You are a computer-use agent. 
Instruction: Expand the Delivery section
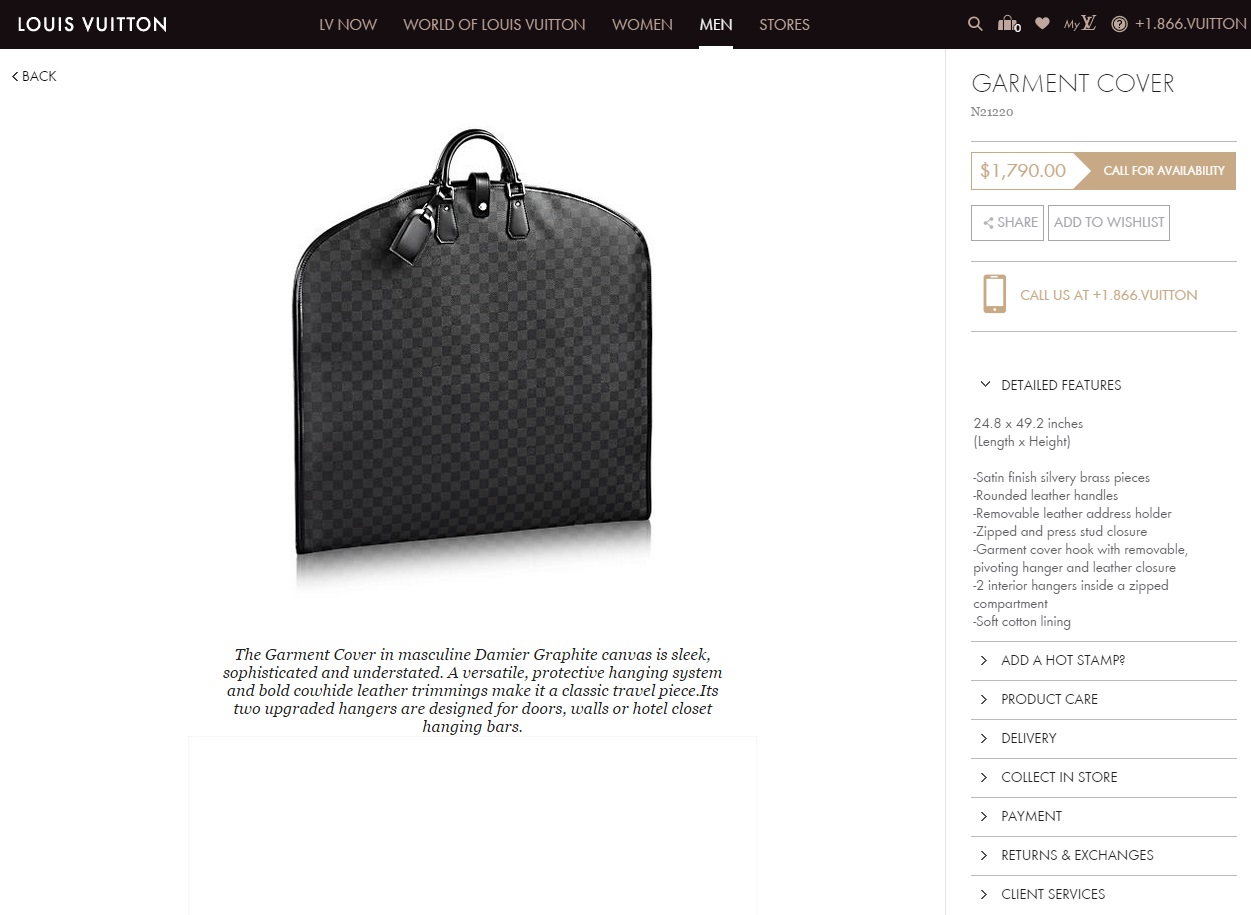point(1103,738)
